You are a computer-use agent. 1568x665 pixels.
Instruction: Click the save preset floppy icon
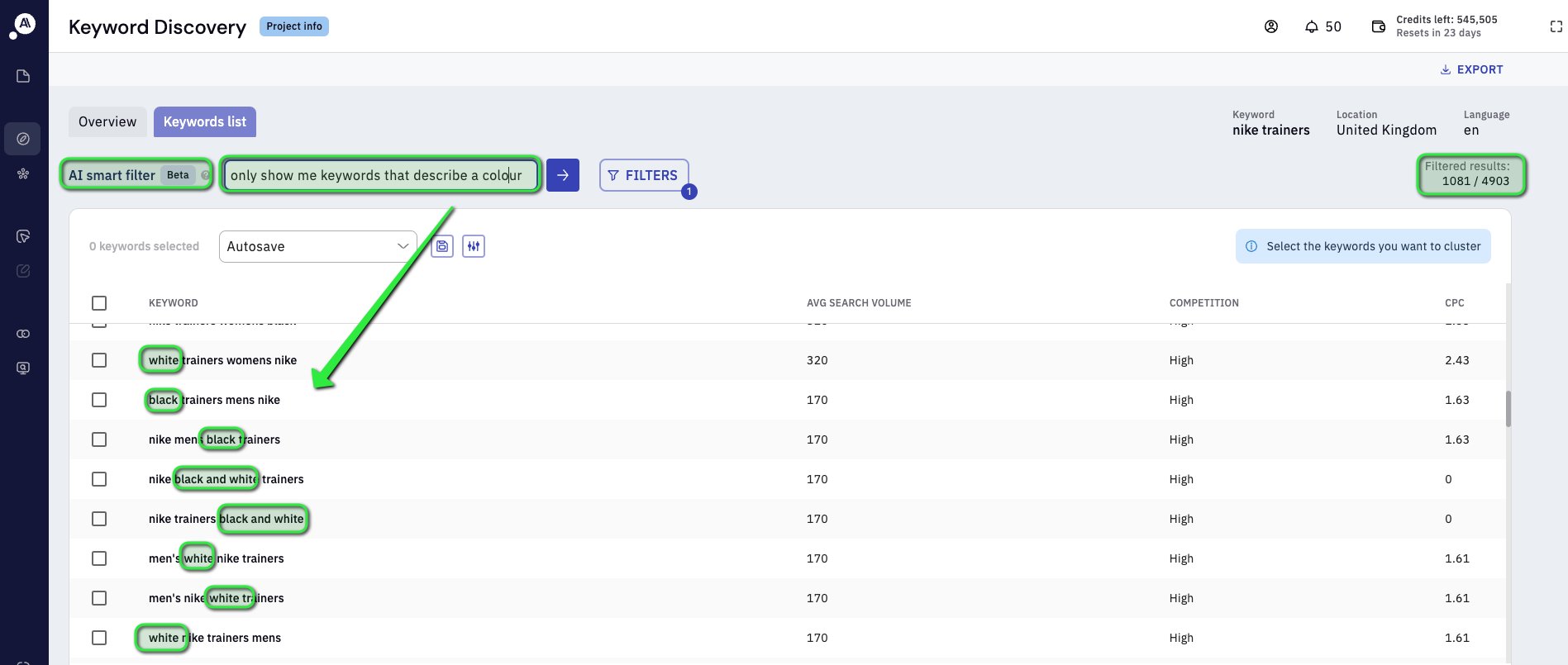(x=442, y=246)
